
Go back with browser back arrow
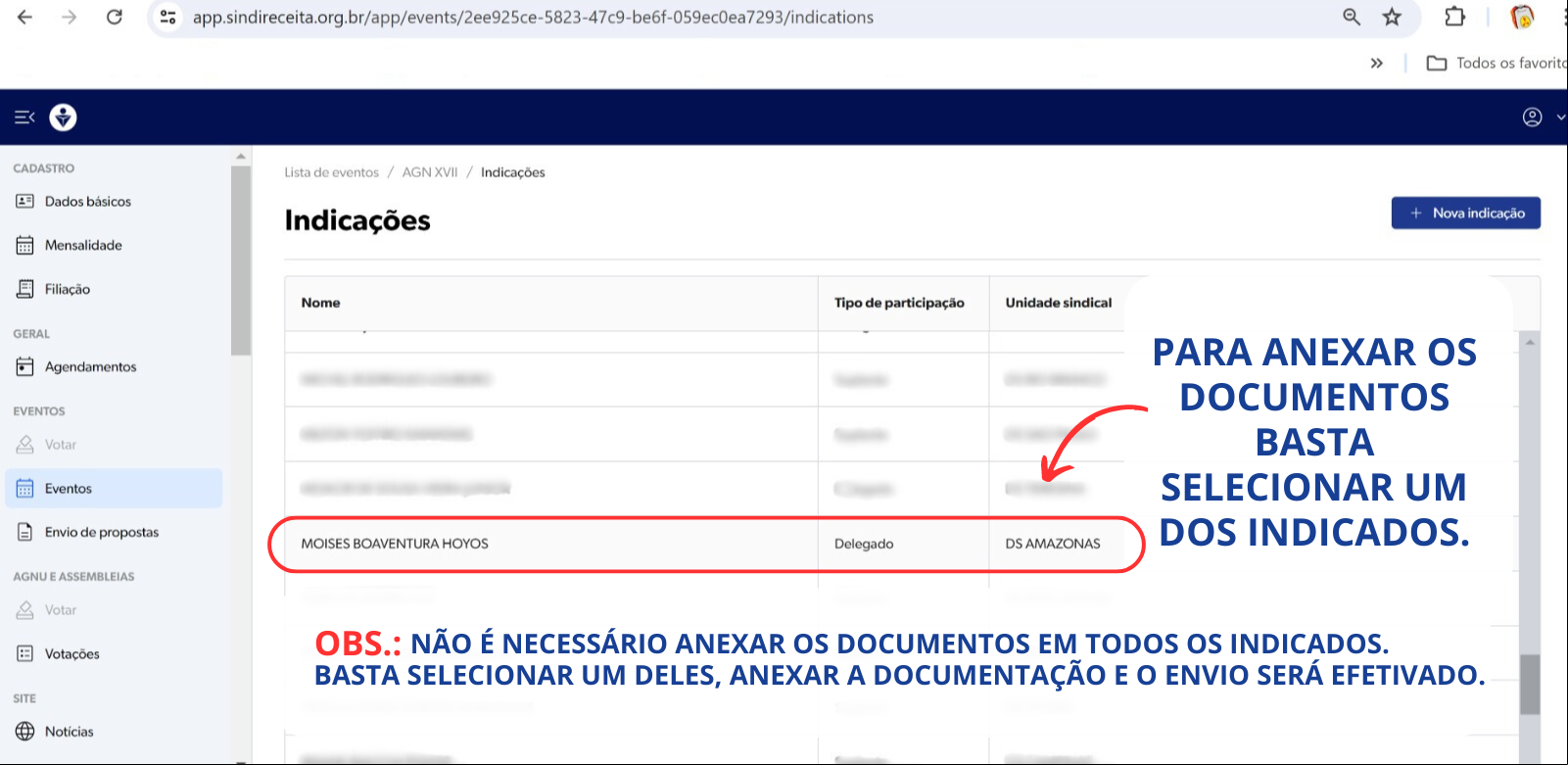click(x=25, y=17)
